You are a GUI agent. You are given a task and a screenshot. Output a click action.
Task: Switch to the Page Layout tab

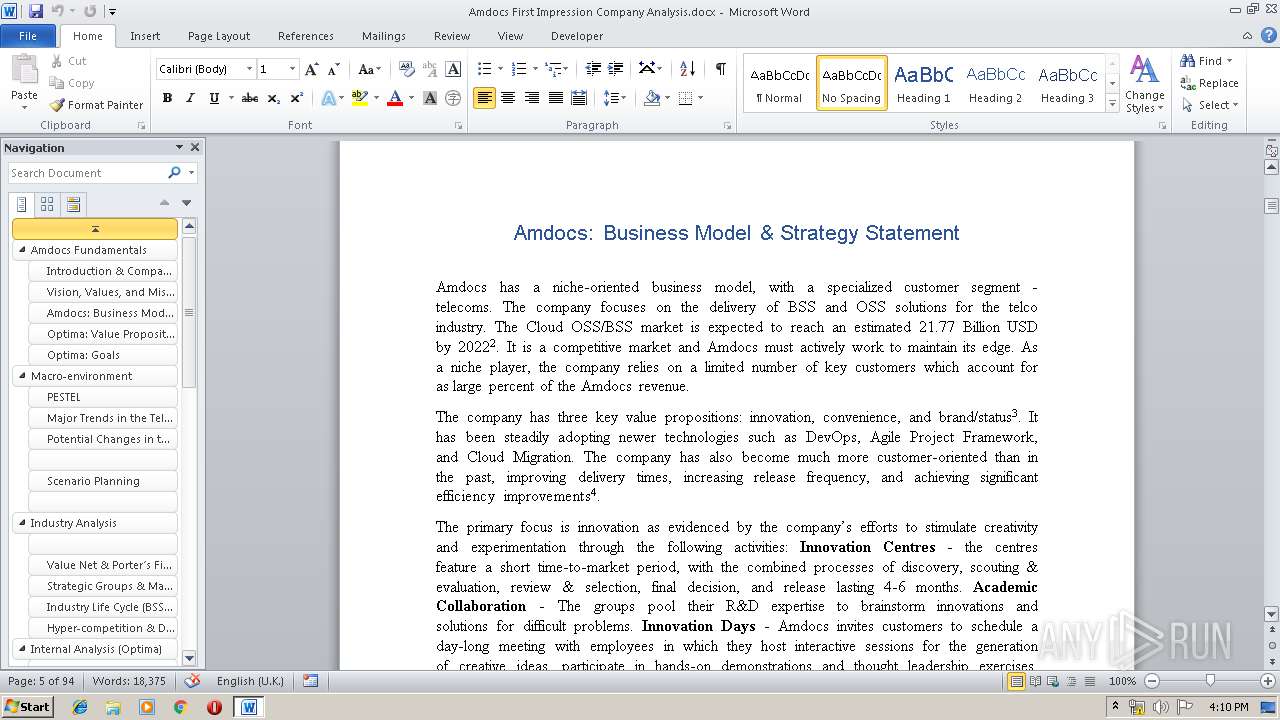(x=219, y=36)
